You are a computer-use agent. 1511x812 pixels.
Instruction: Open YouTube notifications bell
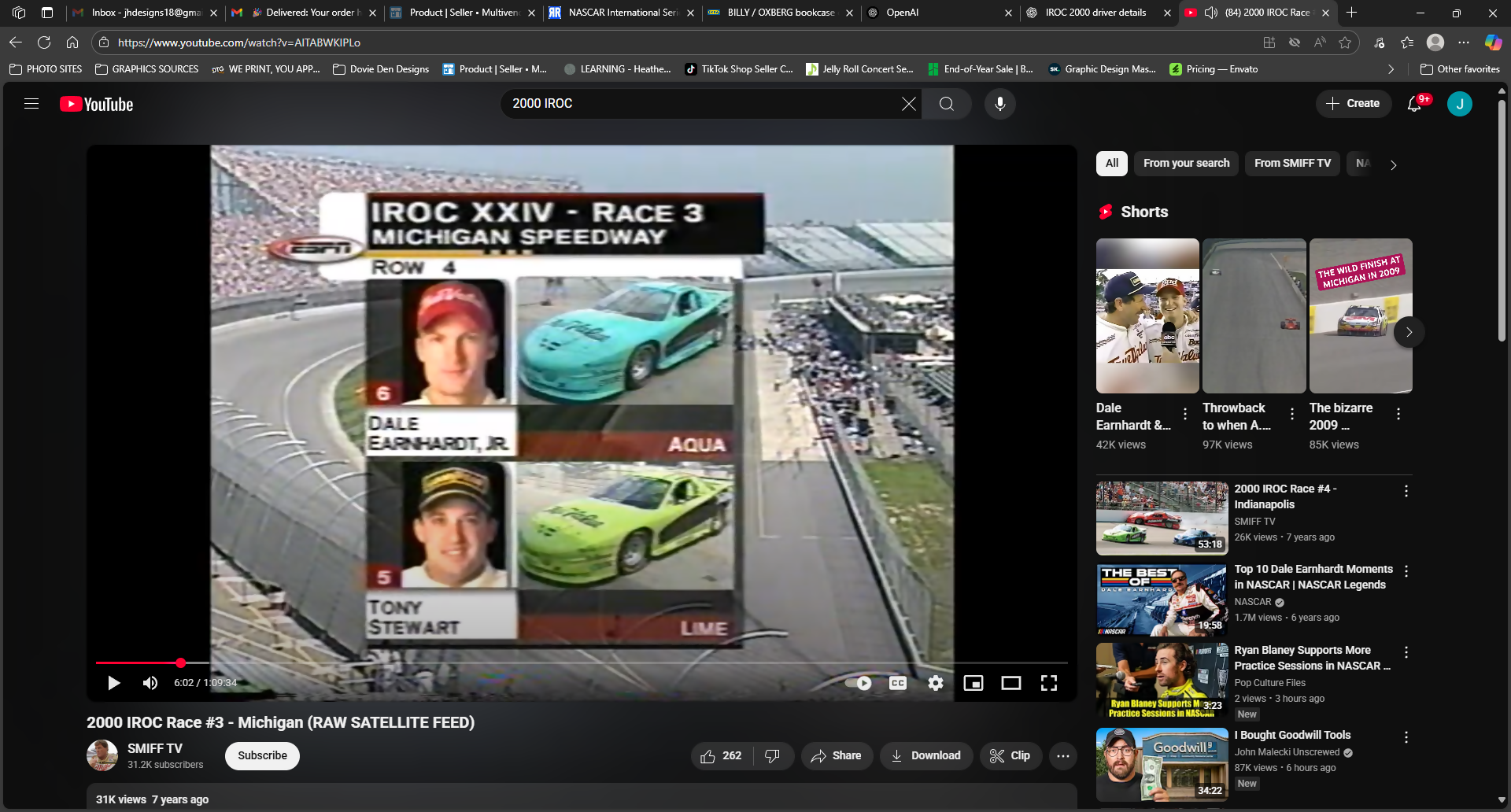point(1415,104)
